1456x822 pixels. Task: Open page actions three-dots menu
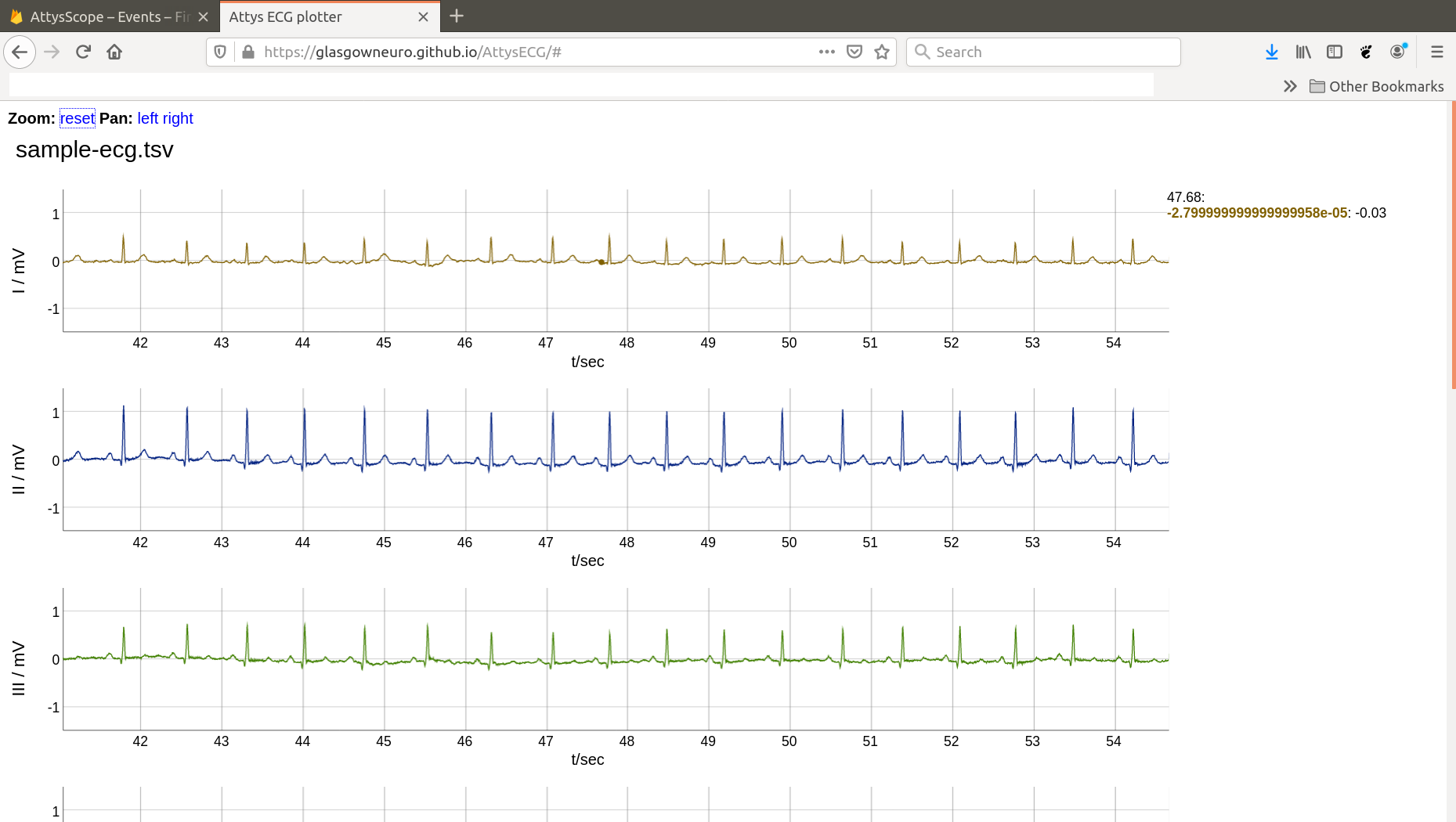pyautogui.click(x=826, y=52)
